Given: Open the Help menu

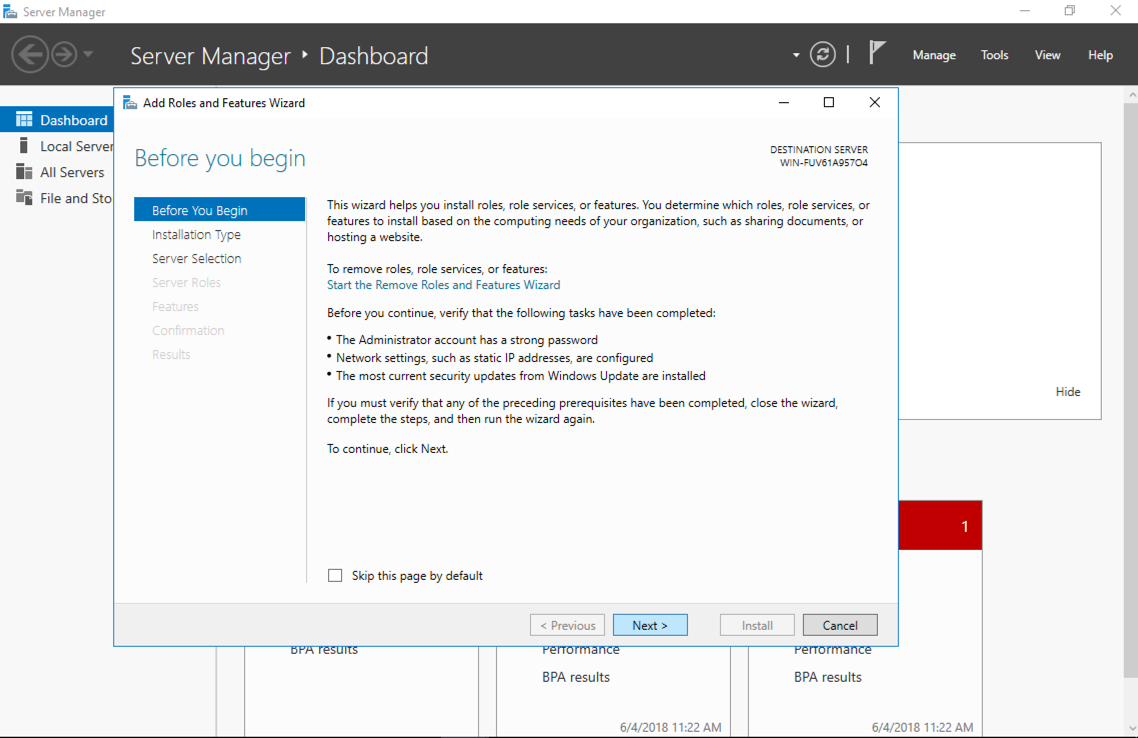Looking at the screenshot, I should point(1100,55).
